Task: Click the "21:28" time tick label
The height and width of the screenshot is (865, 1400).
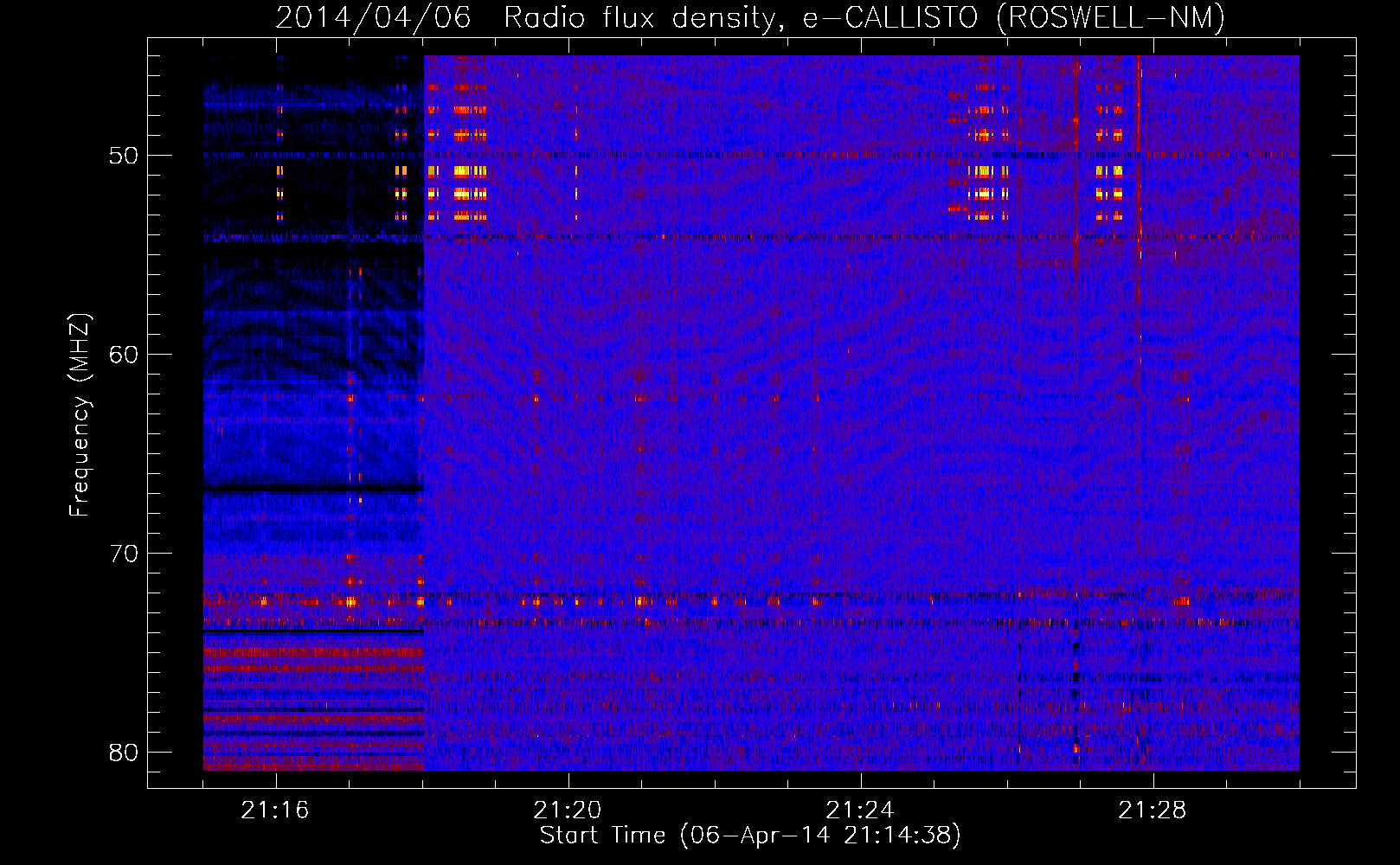Action: [1153, 811]
